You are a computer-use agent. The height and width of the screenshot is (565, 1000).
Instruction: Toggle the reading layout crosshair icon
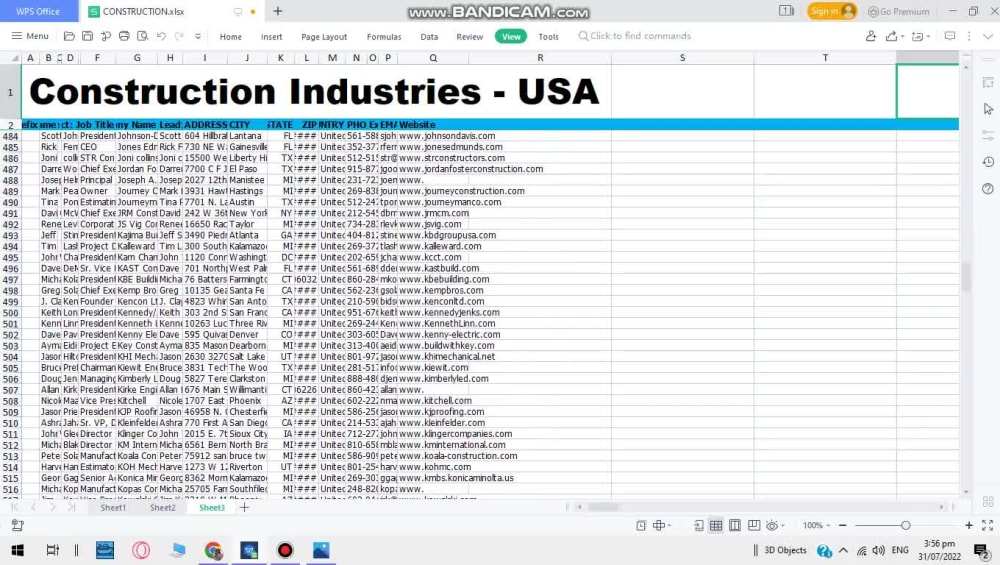662,525
